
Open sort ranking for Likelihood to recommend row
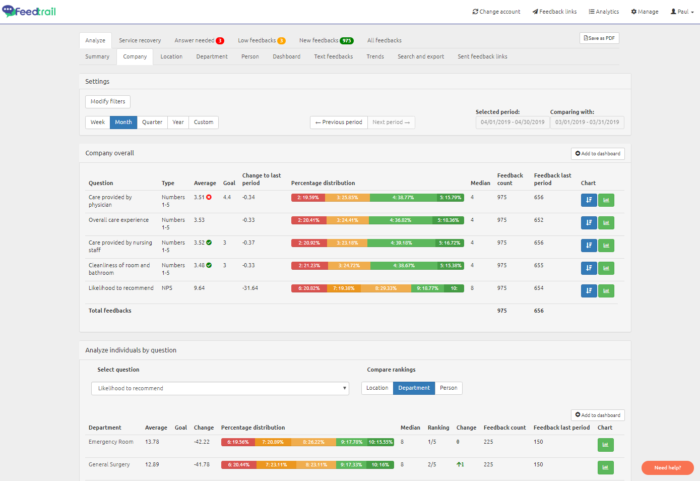pyautogui.click(x=589, y=290)
